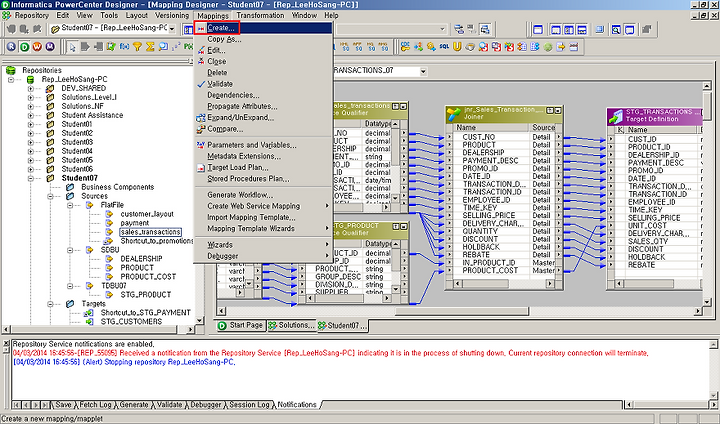The height and width of the screenshot is (424, 720).
Task: Open Workflow Monitor with the M icon
Action: (x=50, y=47)
